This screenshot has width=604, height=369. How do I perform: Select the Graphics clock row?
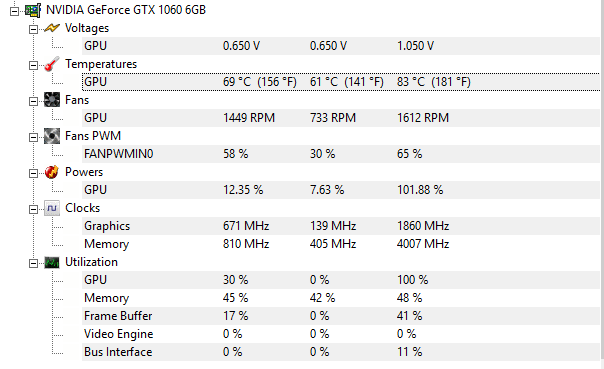341,226
